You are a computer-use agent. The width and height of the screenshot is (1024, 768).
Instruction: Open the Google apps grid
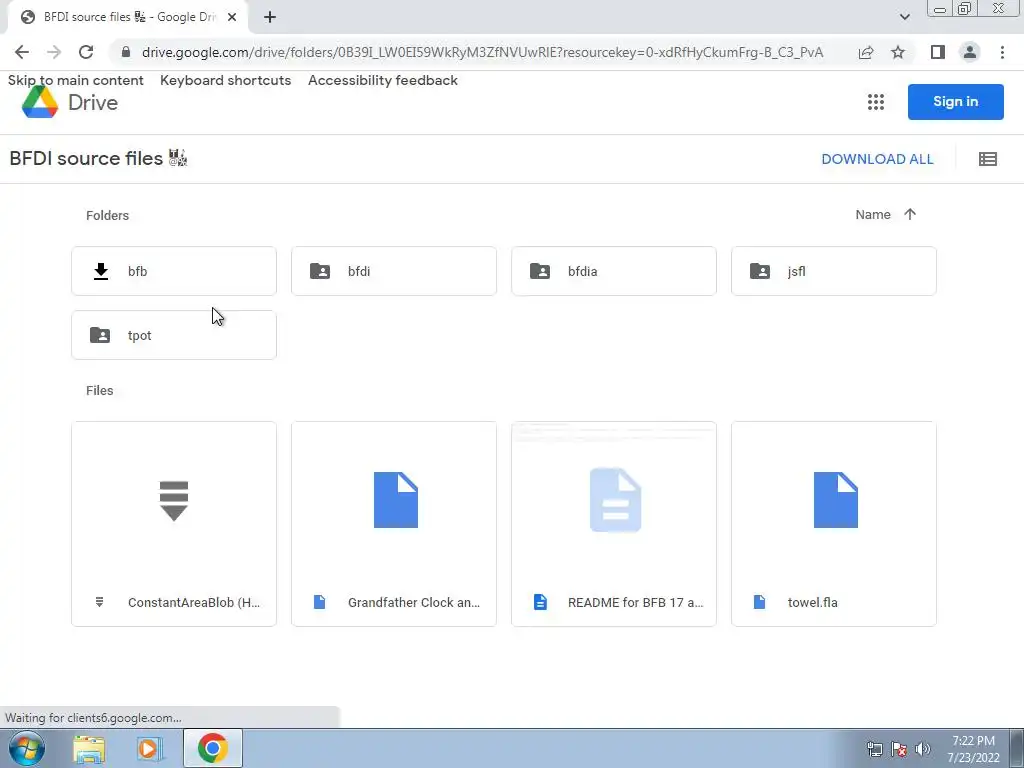(x=876, y=102)
